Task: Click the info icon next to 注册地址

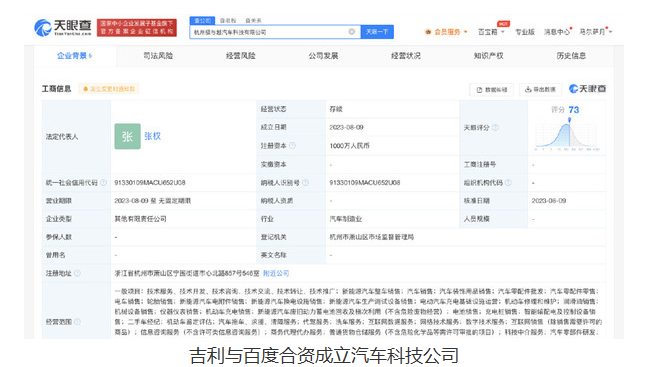Action: pos(77,273)
